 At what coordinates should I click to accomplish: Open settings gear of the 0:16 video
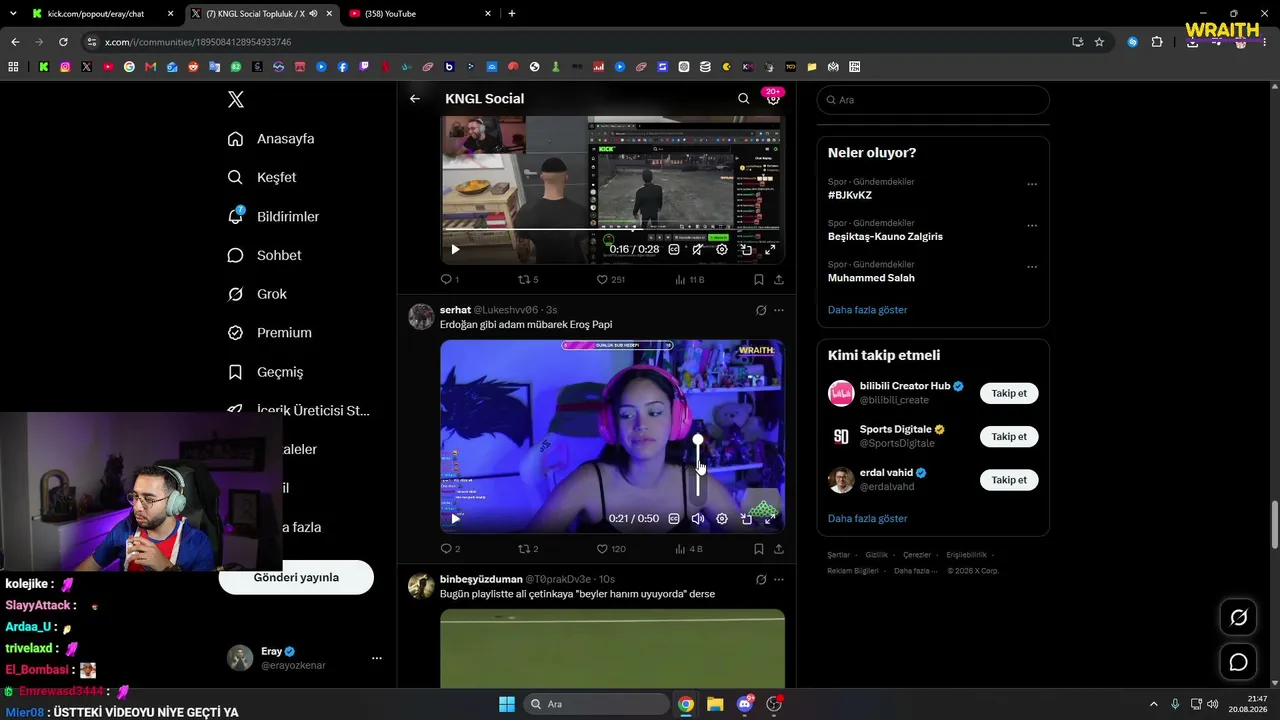(722, 250)
